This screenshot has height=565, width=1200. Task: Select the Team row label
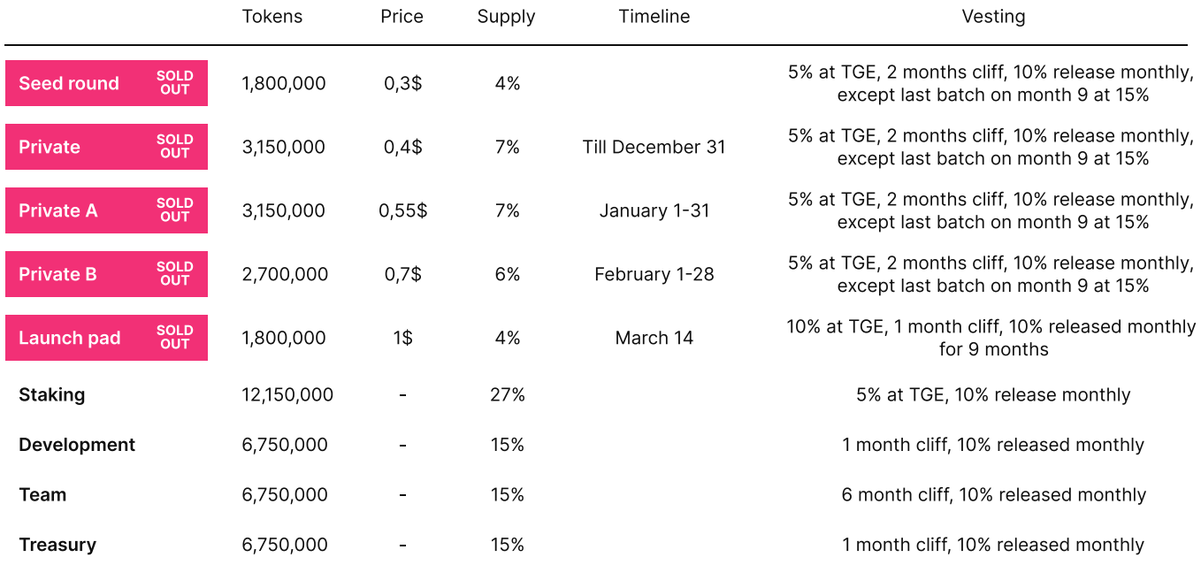pos(43,495)
